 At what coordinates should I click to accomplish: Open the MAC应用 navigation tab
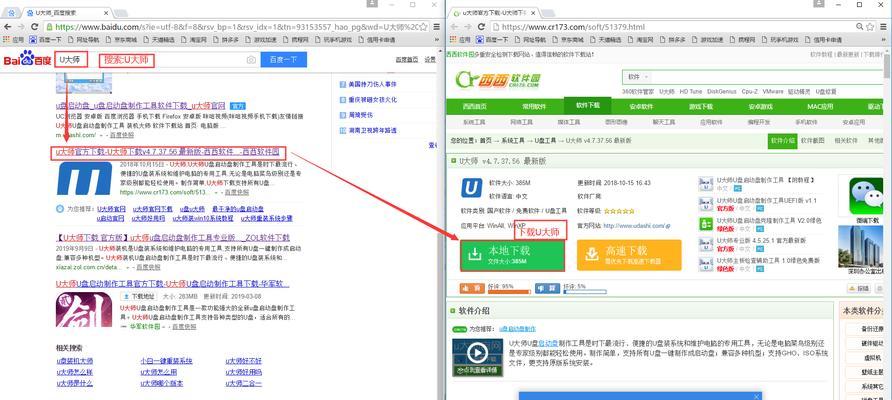point(820,106)
